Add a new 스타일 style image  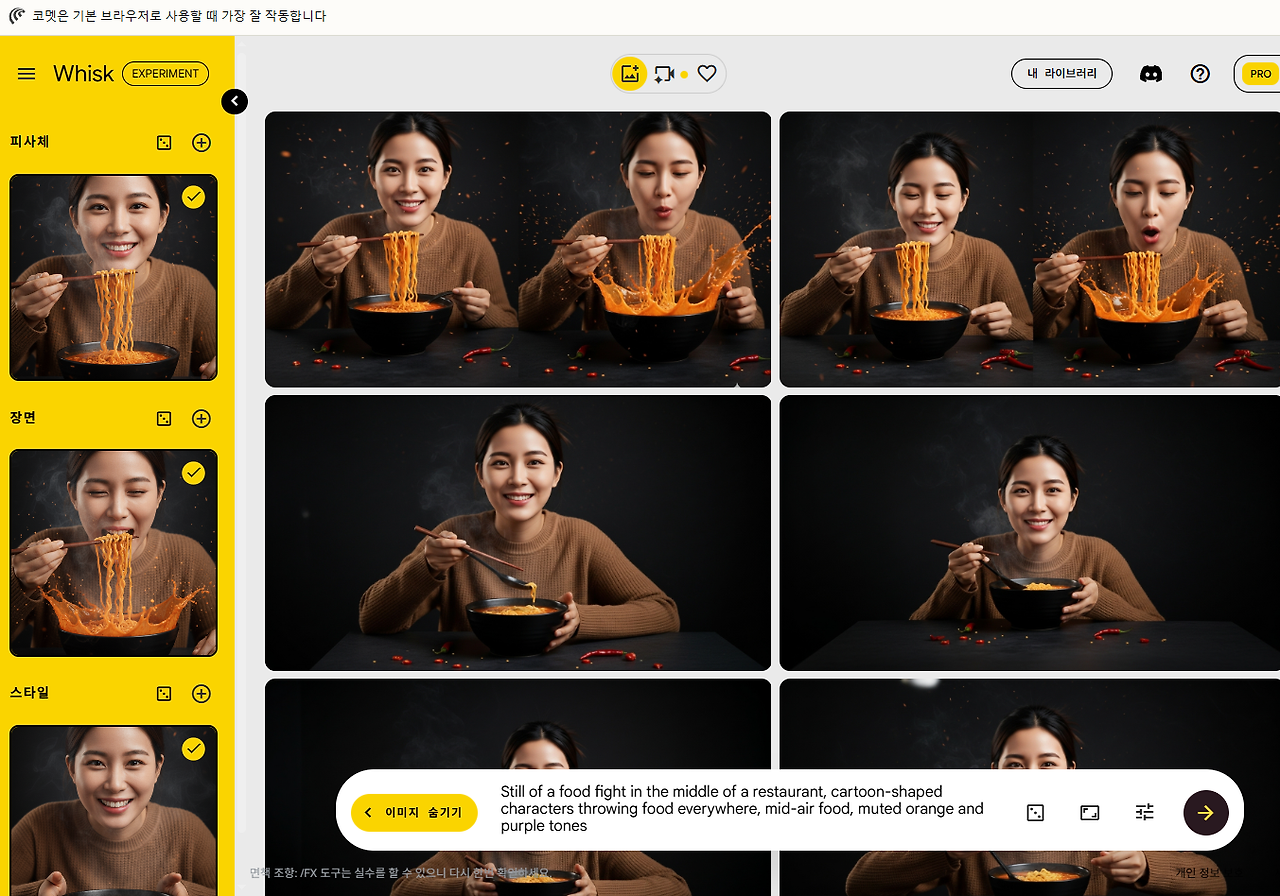201,694
